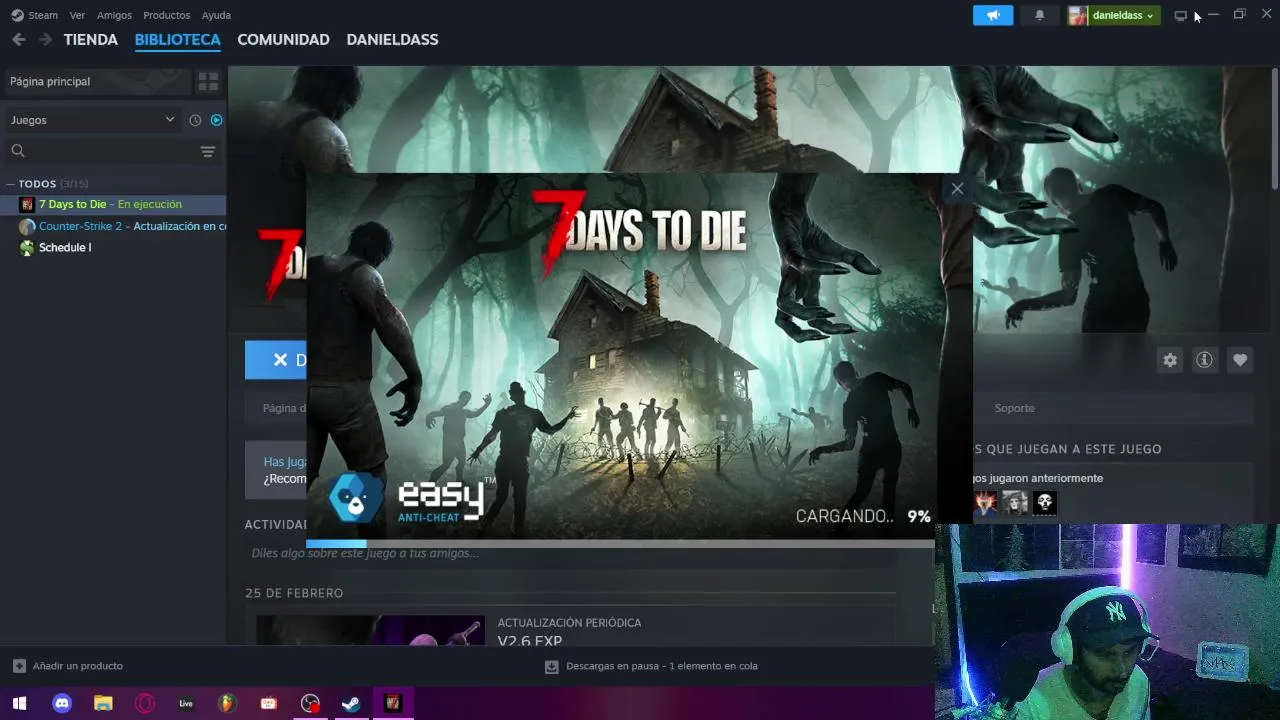Click the skull friend avatar thumbnail
Viewport: 1280px width, 720px height.
[x=1044, y=503]
